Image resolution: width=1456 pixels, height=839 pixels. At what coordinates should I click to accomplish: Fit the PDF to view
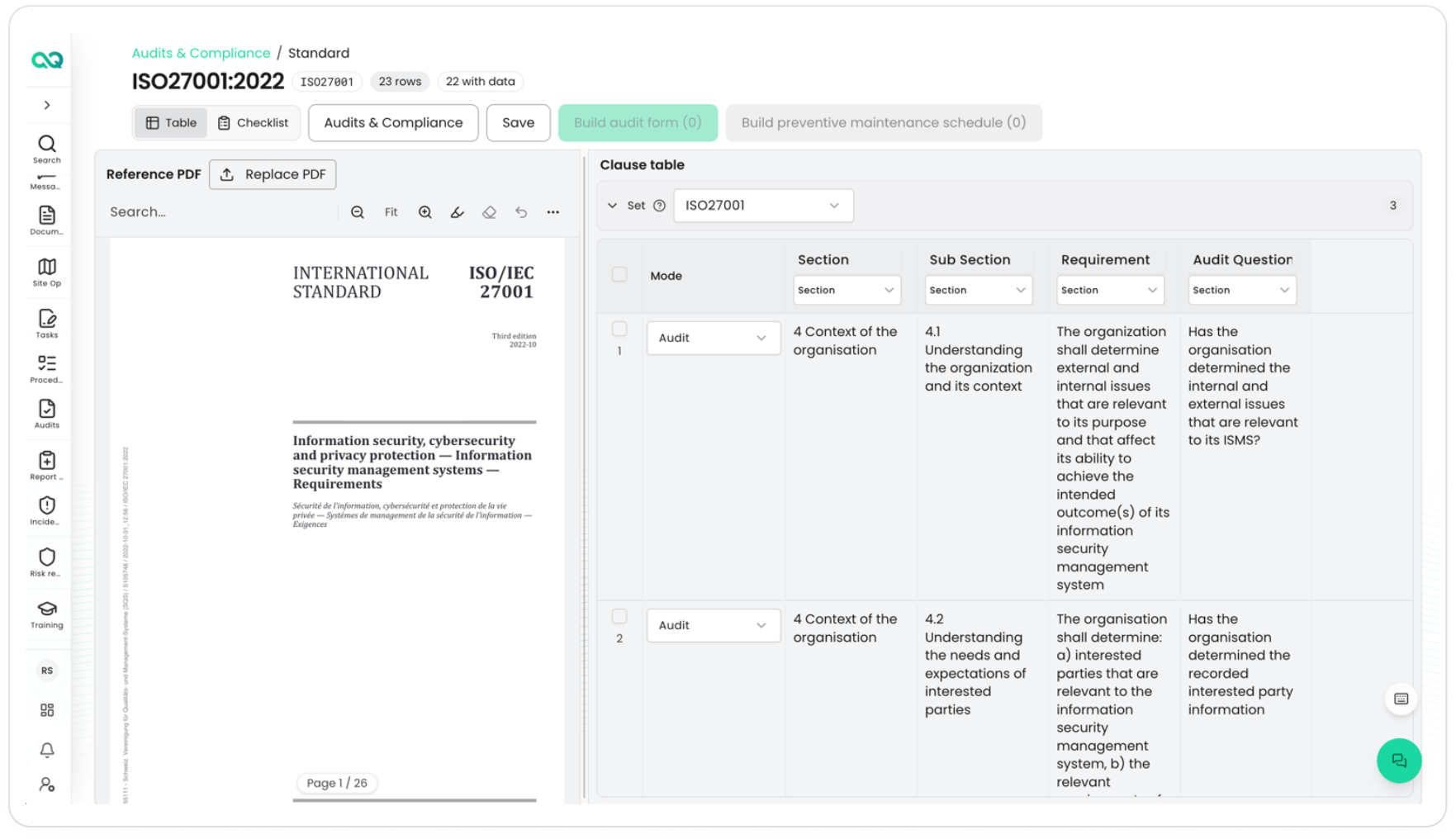pos(391,212)
